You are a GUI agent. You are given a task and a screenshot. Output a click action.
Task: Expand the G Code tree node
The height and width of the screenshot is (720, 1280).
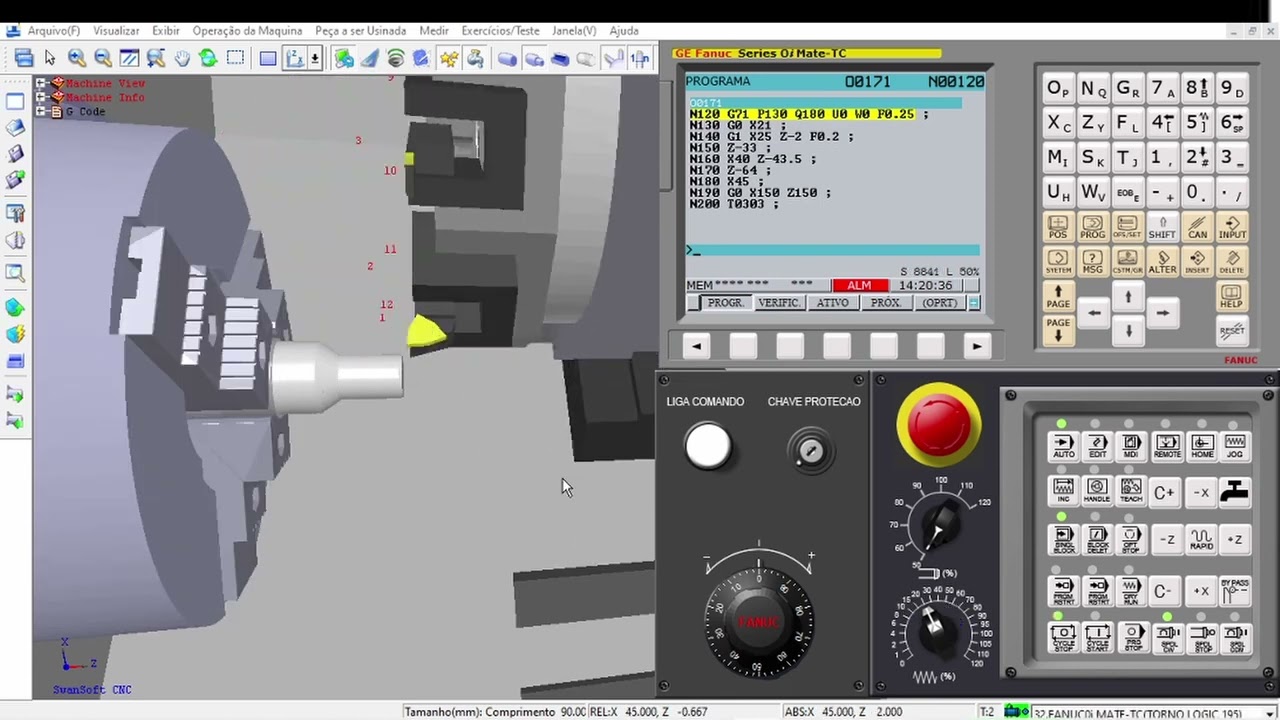tap(41, 112)
